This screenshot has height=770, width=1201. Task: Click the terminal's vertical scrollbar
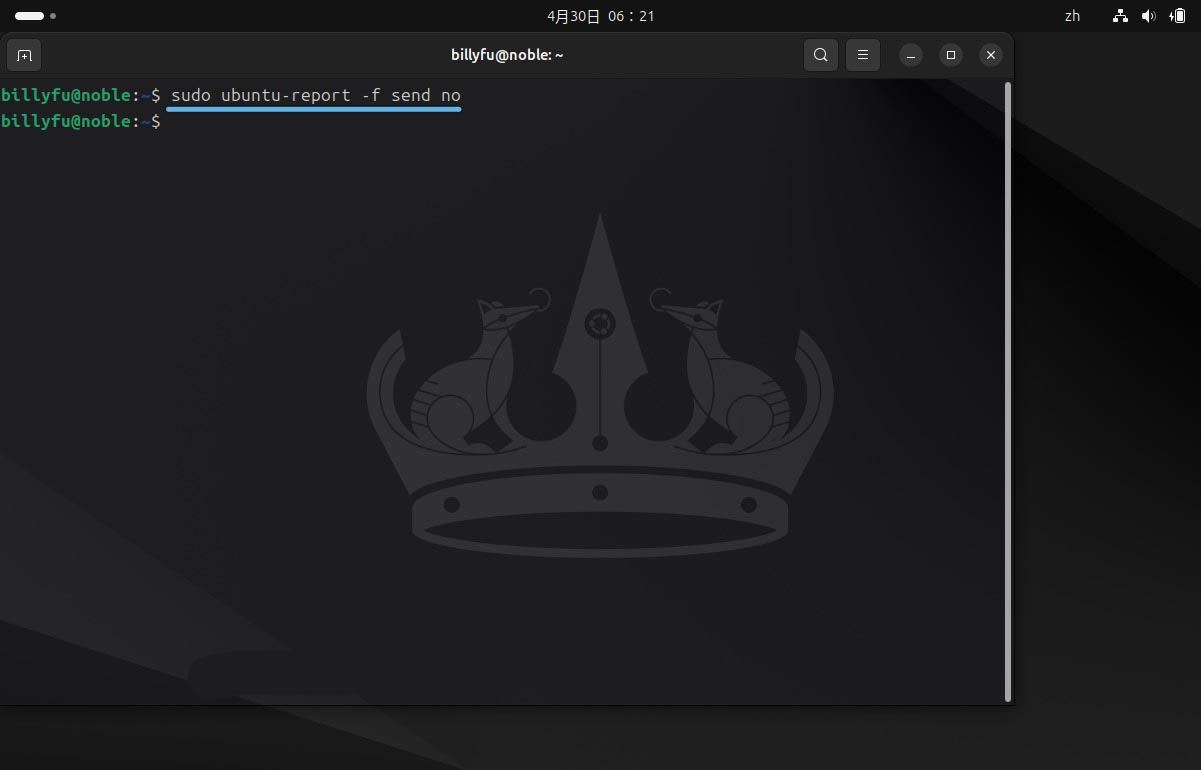tap(1007, 390)
